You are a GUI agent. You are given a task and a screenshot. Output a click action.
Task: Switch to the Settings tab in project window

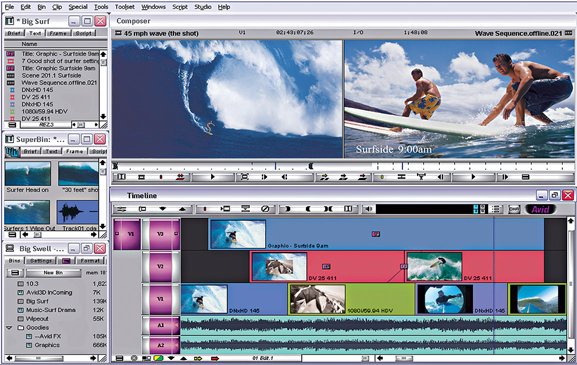[41, 261]
